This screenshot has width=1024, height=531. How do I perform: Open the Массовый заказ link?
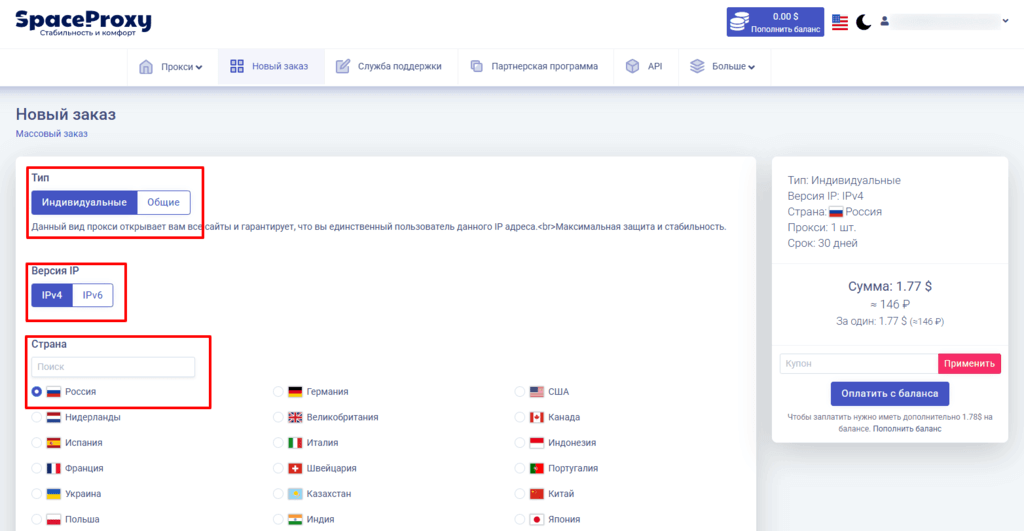point(52,133)
